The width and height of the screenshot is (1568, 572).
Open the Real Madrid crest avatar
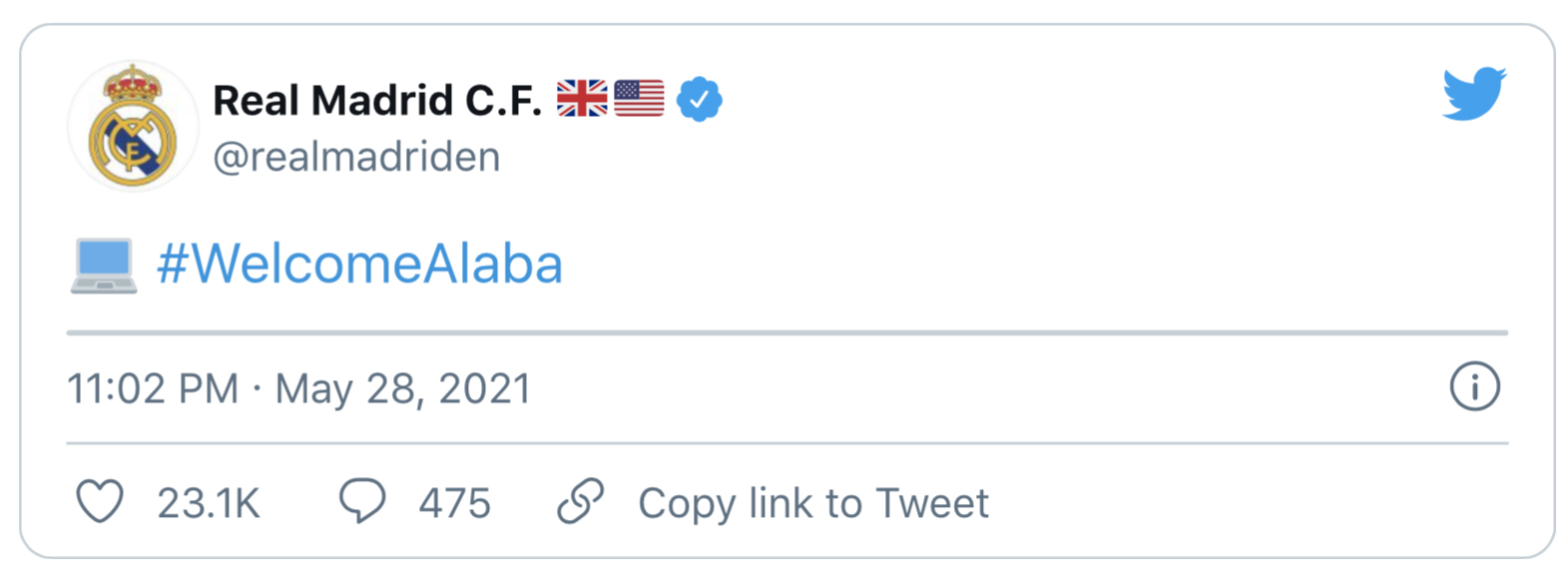point(133,126)
